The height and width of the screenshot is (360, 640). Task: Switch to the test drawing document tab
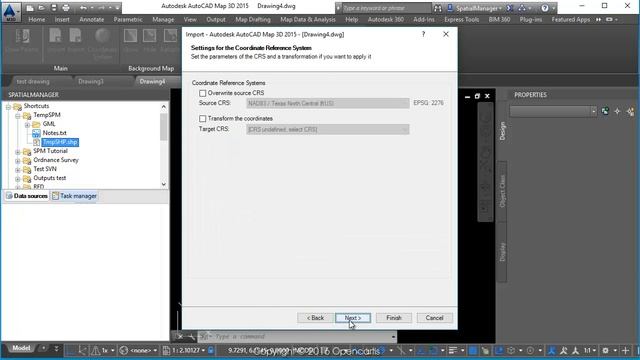tap(33, 82)
